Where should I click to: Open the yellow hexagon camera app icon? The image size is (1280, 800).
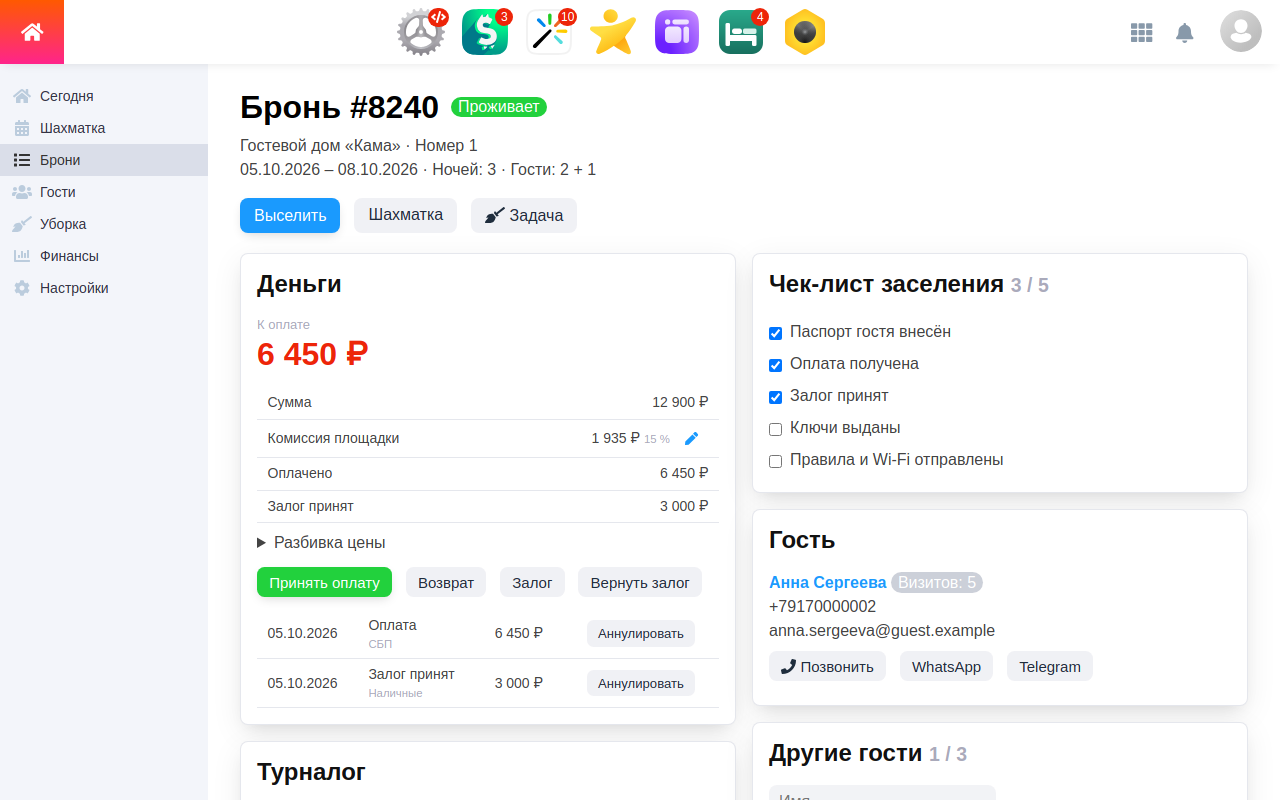click(x=805, y=32)
